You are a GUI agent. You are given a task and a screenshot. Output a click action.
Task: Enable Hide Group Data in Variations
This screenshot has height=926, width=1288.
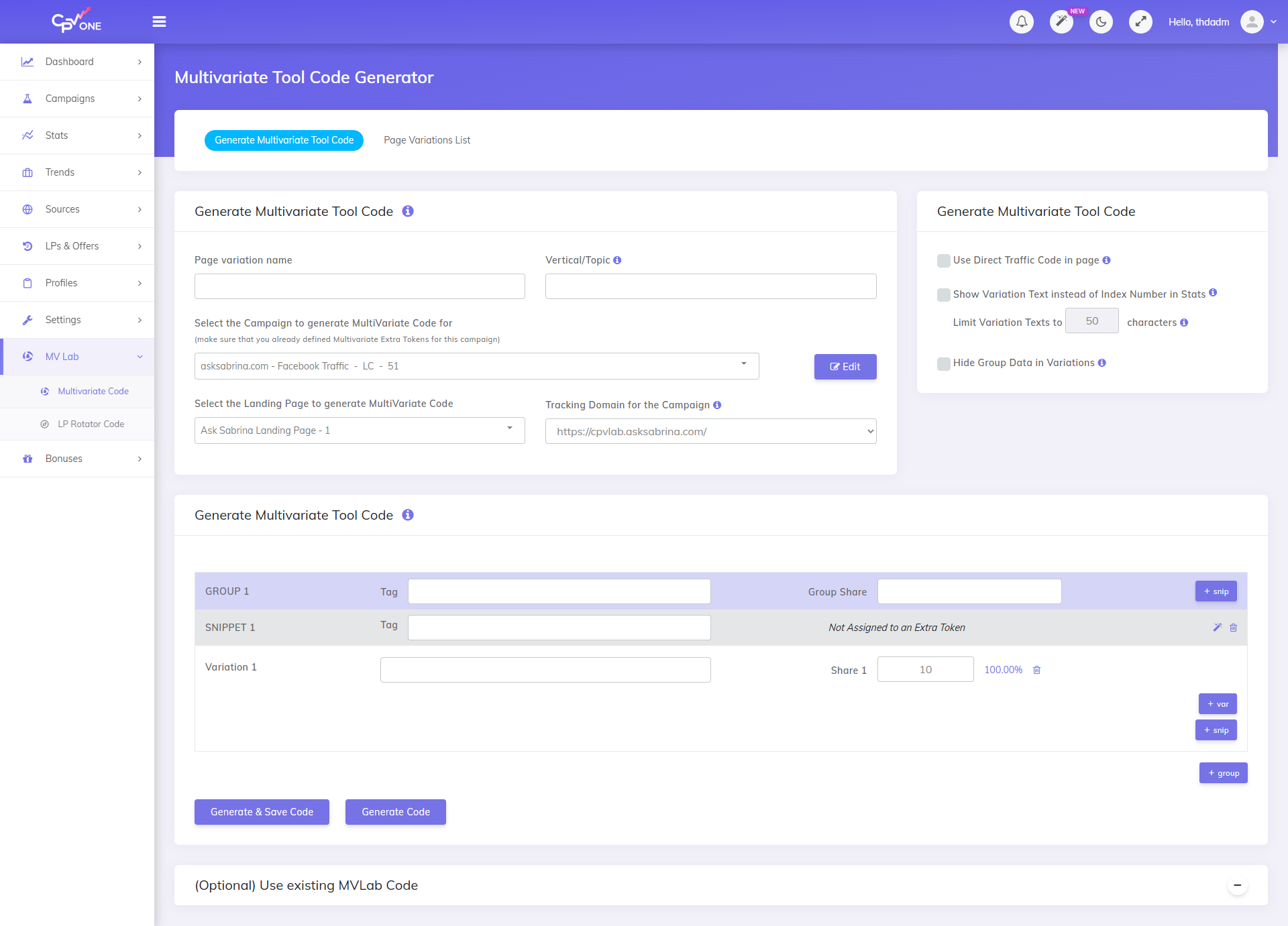(943, 363)
